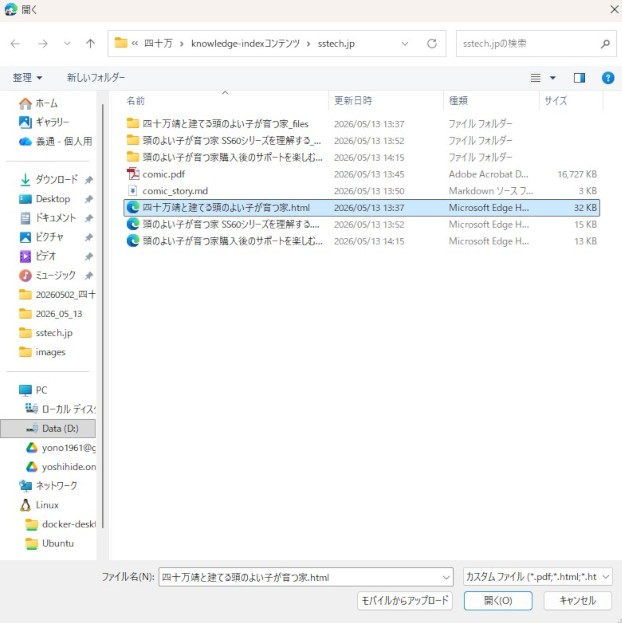Select Data (D:) drive
This screenshot has height=623, width=622.
[x=48, y=428]
